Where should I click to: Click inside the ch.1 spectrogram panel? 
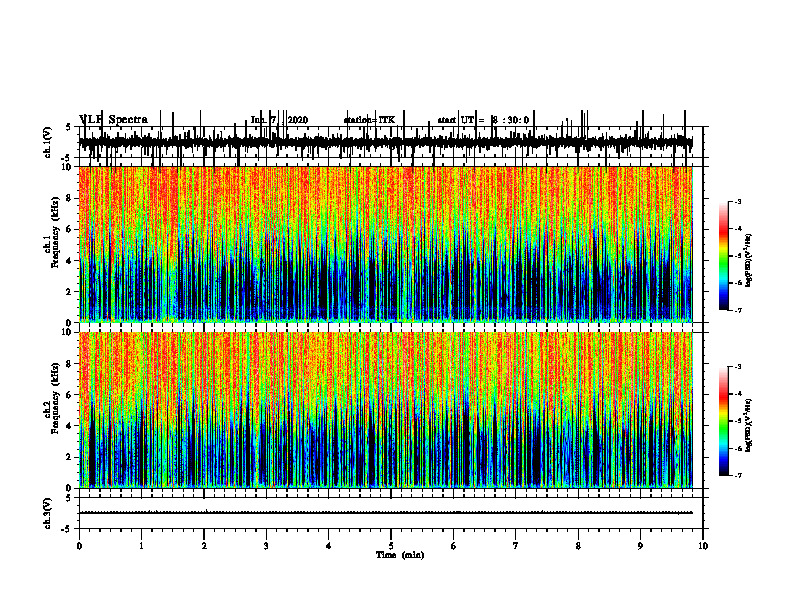385,244
